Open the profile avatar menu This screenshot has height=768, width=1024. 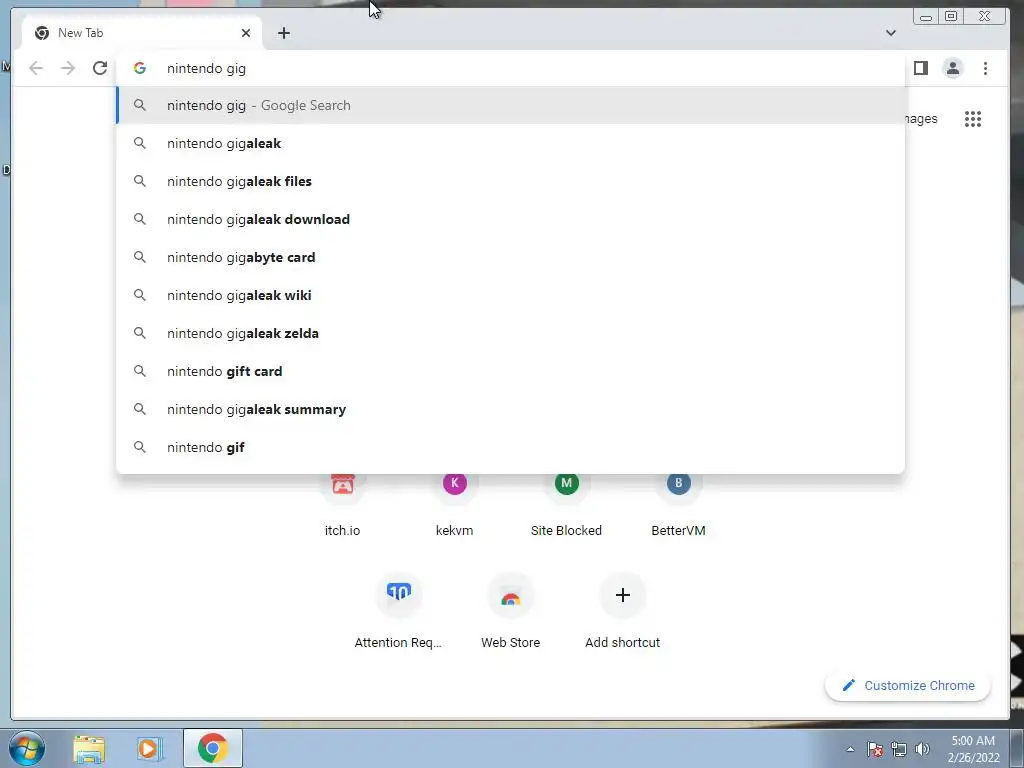coord(953,68)
